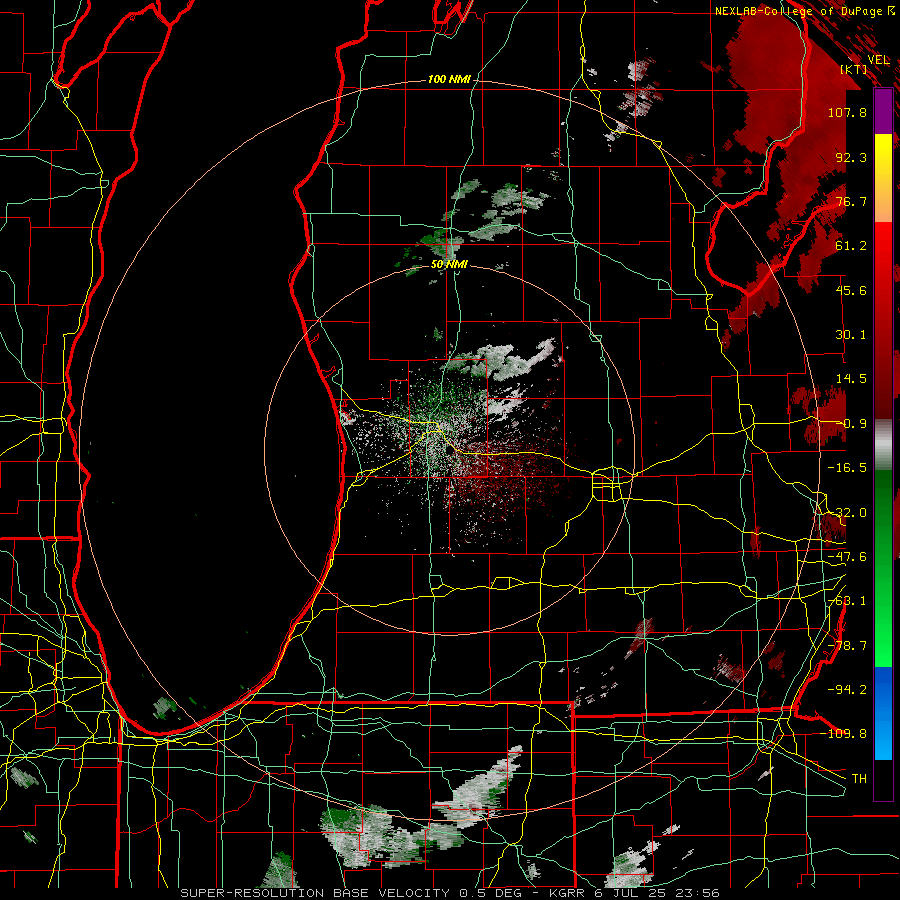Screen dimensions: 900x900
Task: Click the 100 NMI range ring label
Action: tap(449, 79)
